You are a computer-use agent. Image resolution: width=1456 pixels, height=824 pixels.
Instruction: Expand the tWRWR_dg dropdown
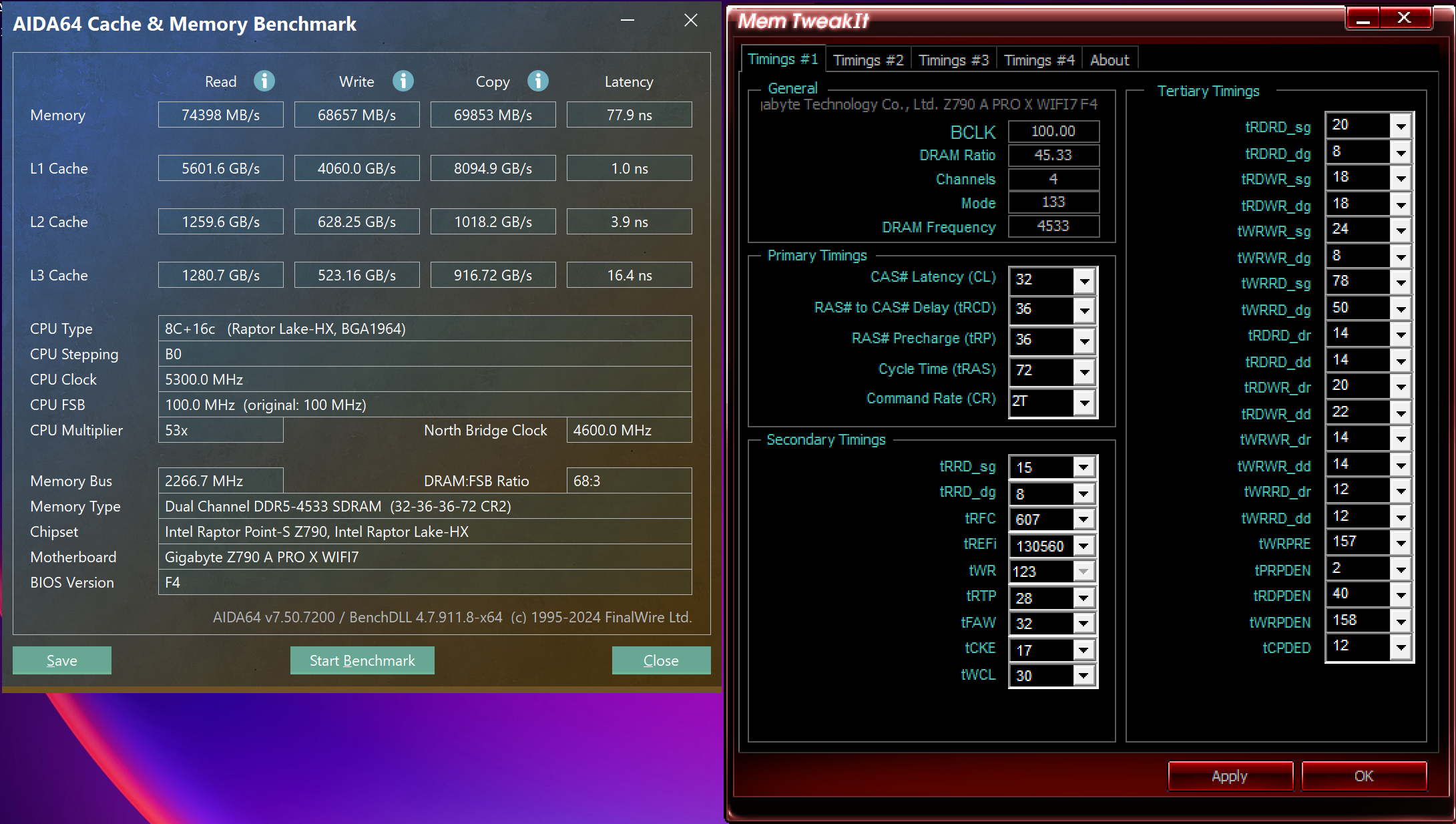click(x=1401, y=256)
